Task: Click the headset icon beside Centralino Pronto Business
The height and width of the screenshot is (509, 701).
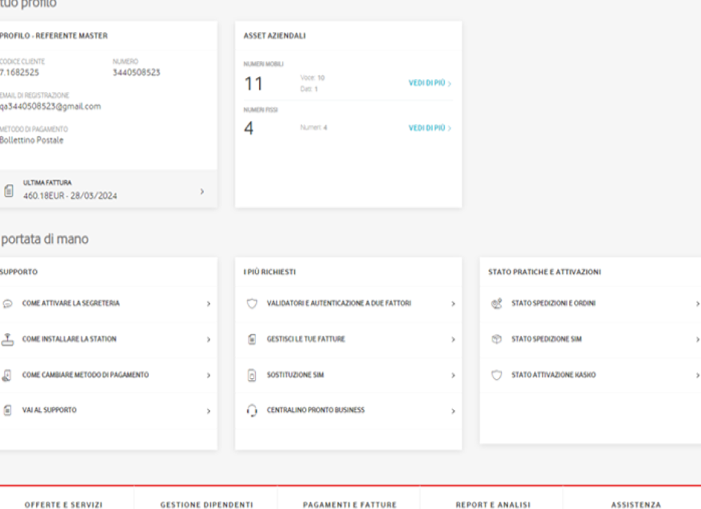Action: coord(252,410)
